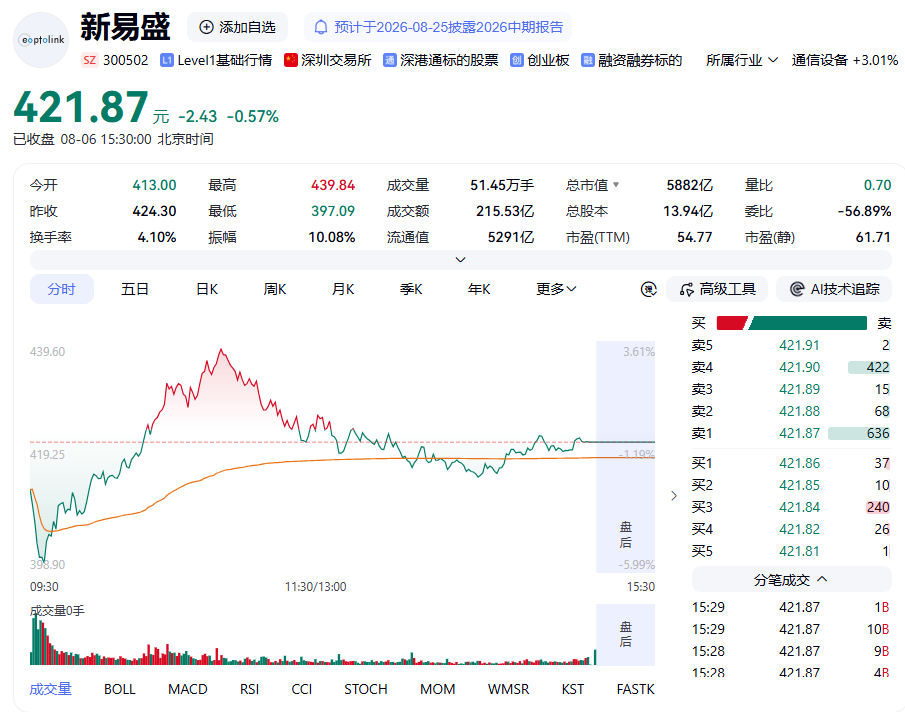The image size is (905, 712).
Task: Click the bell reminder icon
Action: (x=321, y=27)
